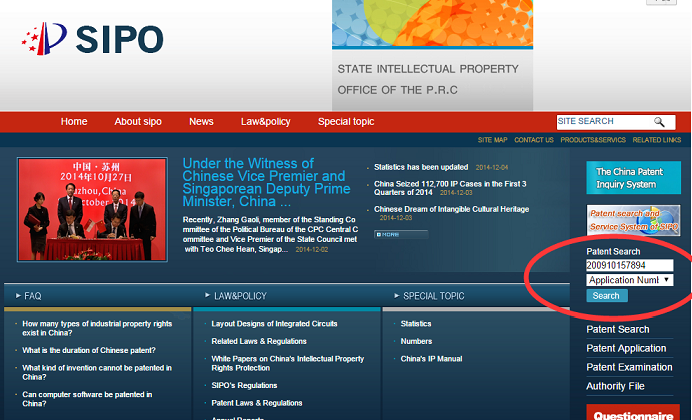This screenshot has height=420, width=692.
Task: Open Can computer software be patented question
Action: pyautogui.click(x=87, y=399)
